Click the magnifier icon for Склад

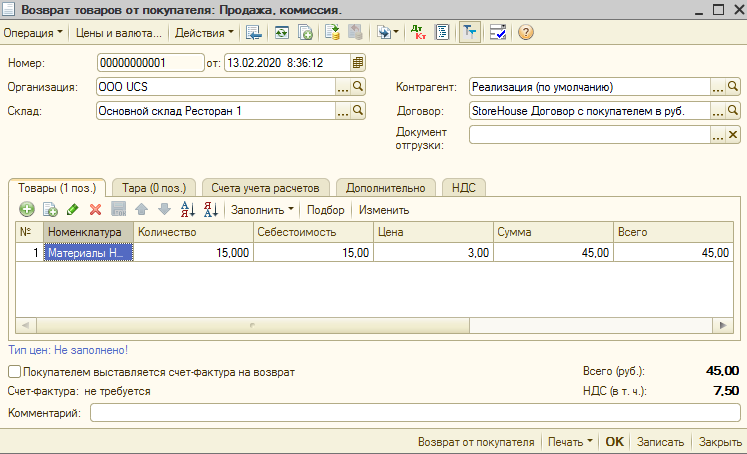358,111
